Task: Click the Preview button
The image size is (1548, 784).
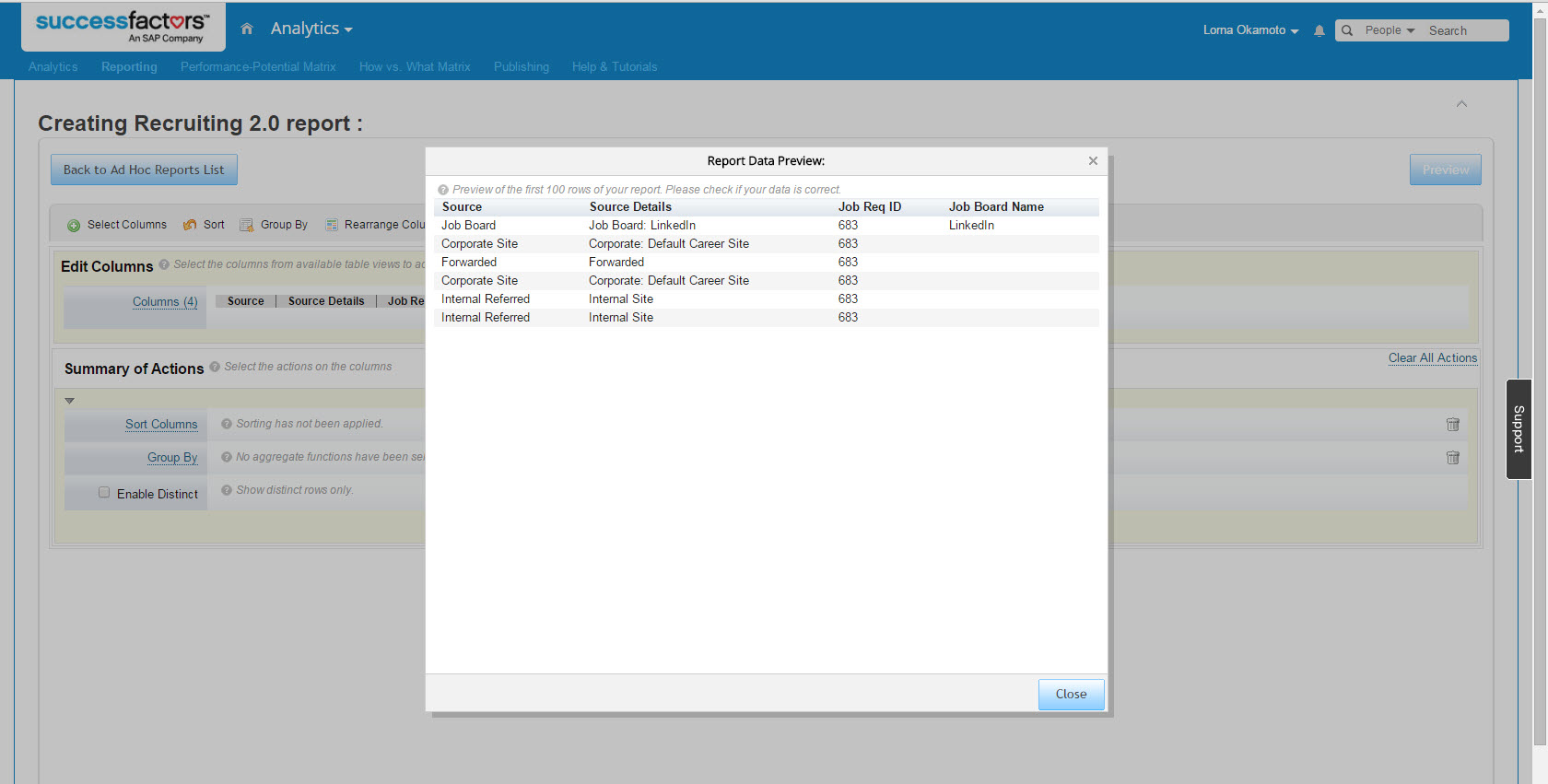Action: tap(1445, 170)
